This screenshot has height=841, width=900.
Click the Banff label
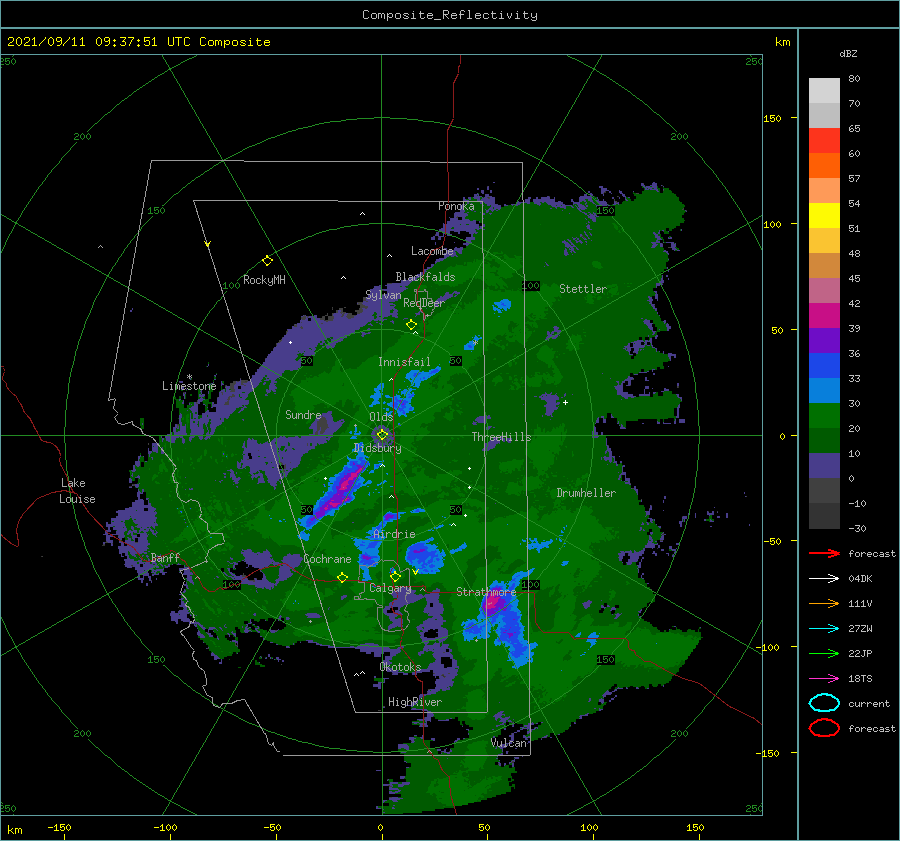coord(165,557)
